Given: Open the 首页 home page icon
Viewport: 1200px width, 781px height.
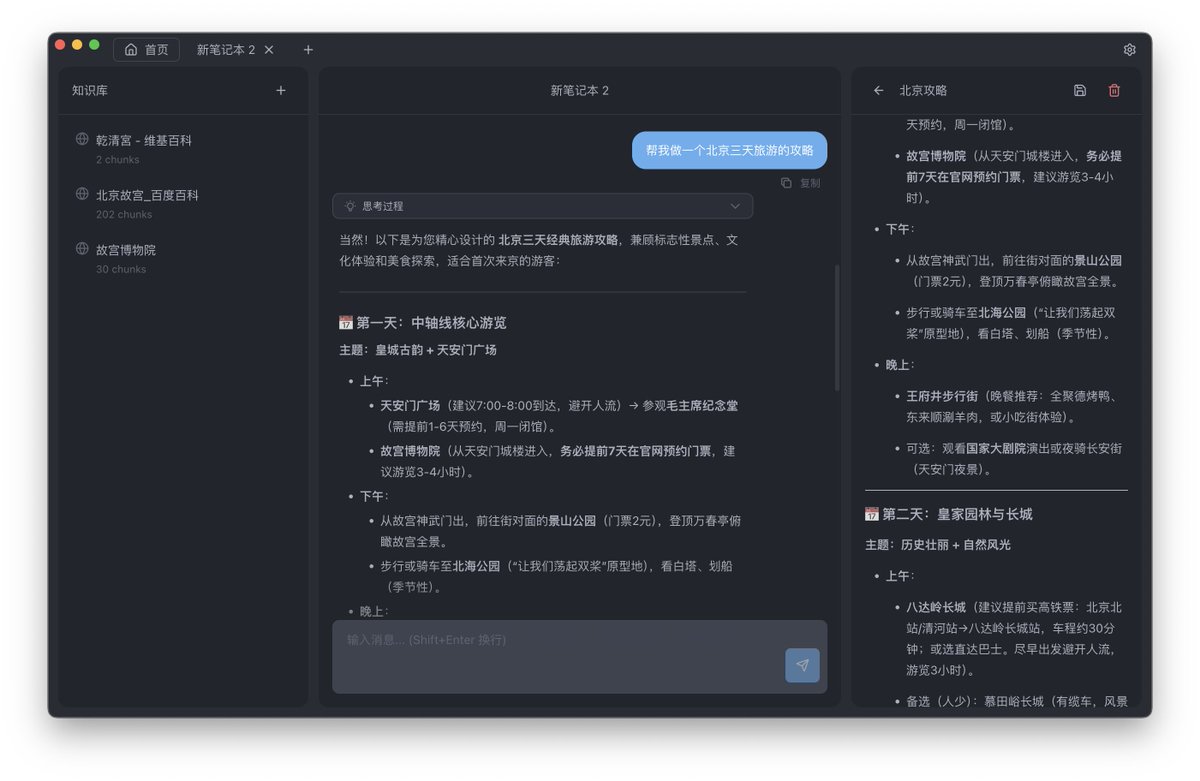Looking at the screenshot, I should [x=133, y=49].
